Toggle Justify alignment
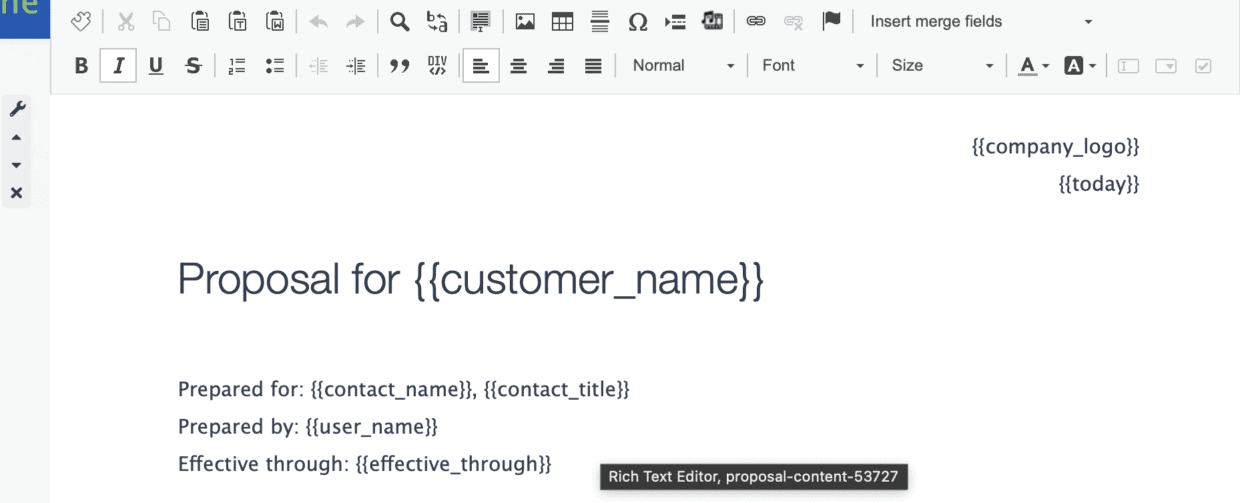The image size is (1240, 503). pos(593,66)
